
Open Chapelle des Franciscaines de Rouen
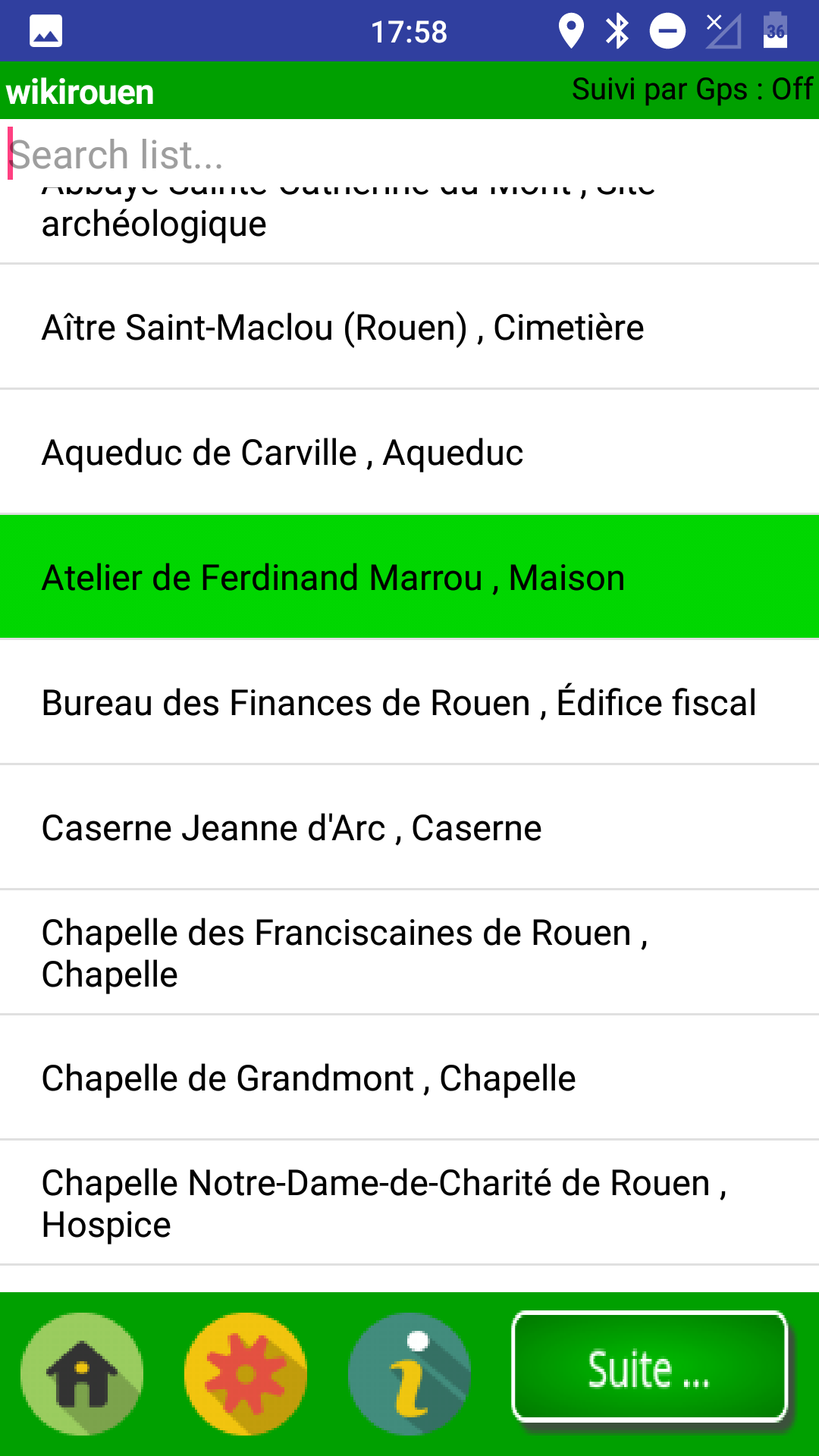(x=409, y=952)
